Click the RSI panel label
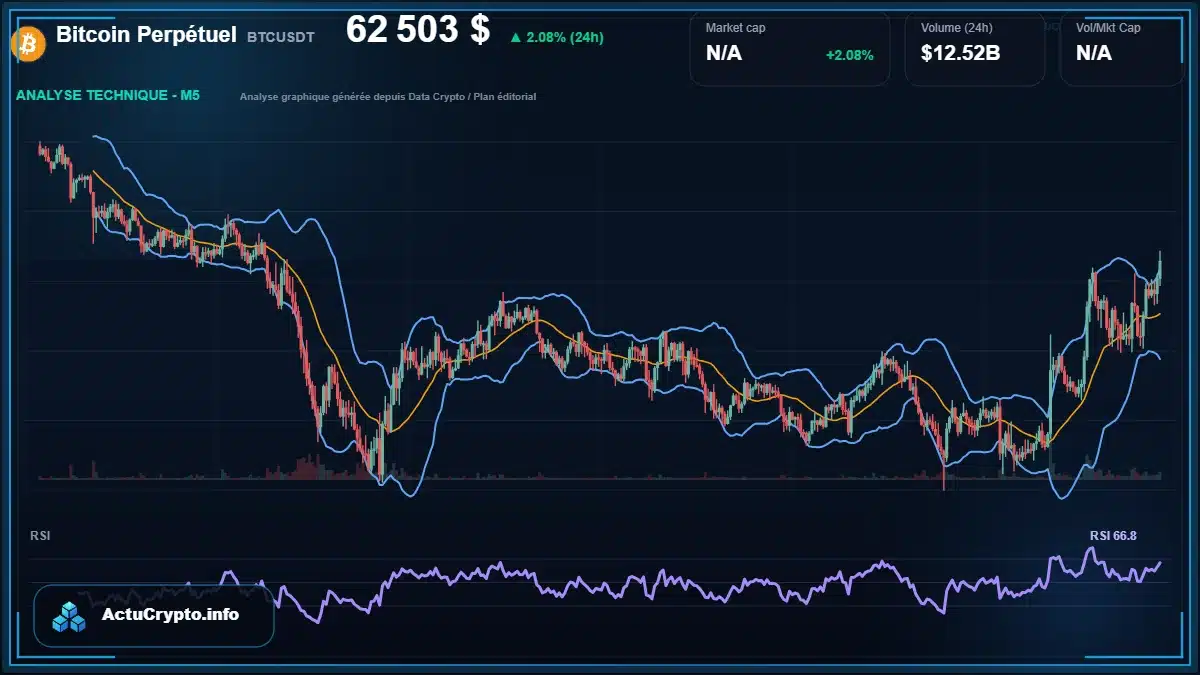This screenshot has height=675, width=1200. click(x=40, y=536)
